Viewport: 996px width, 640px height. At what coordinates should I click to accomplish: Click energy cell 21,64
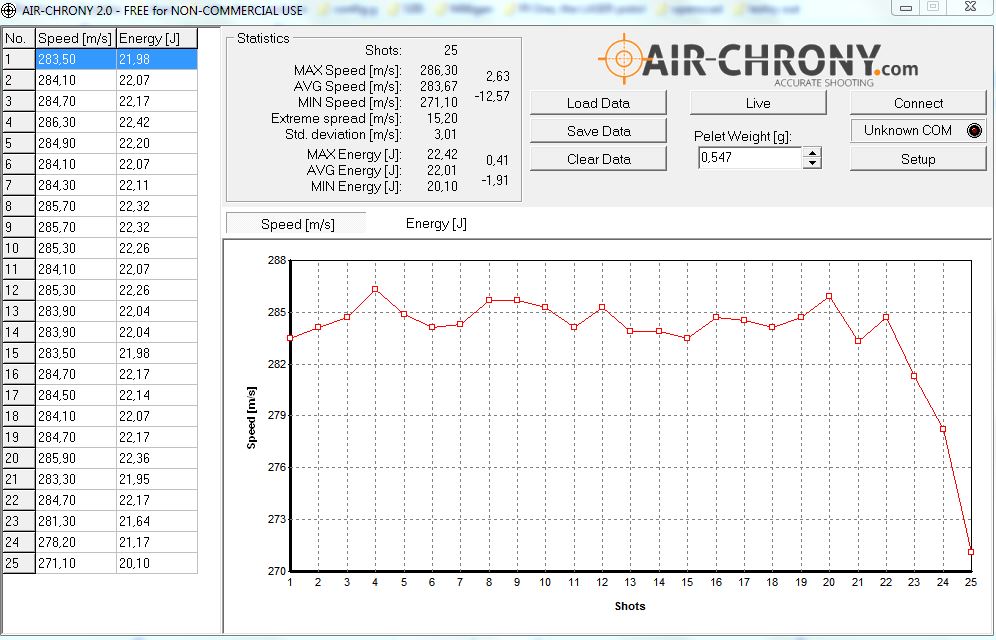(157, 521)
